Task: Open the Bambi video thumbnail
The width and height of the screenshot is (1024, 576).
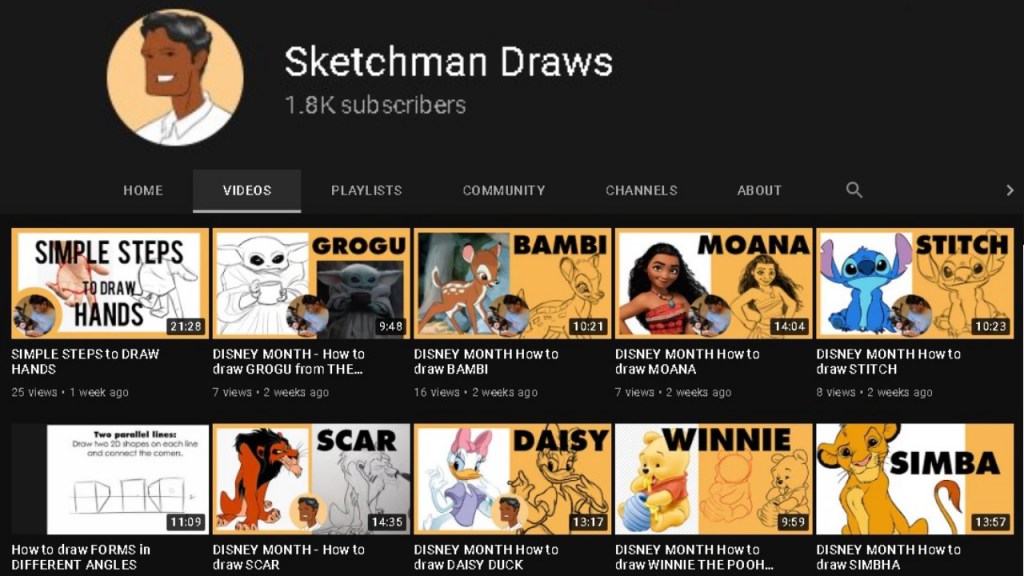Action: point(513,283)
